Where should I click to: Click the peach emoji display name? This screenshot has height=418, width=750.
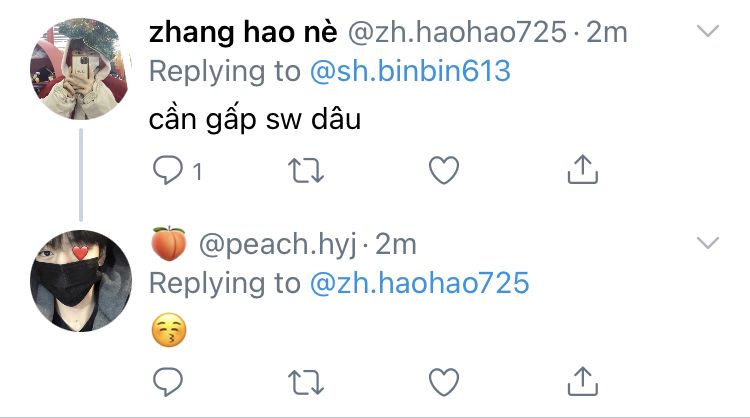169,244
